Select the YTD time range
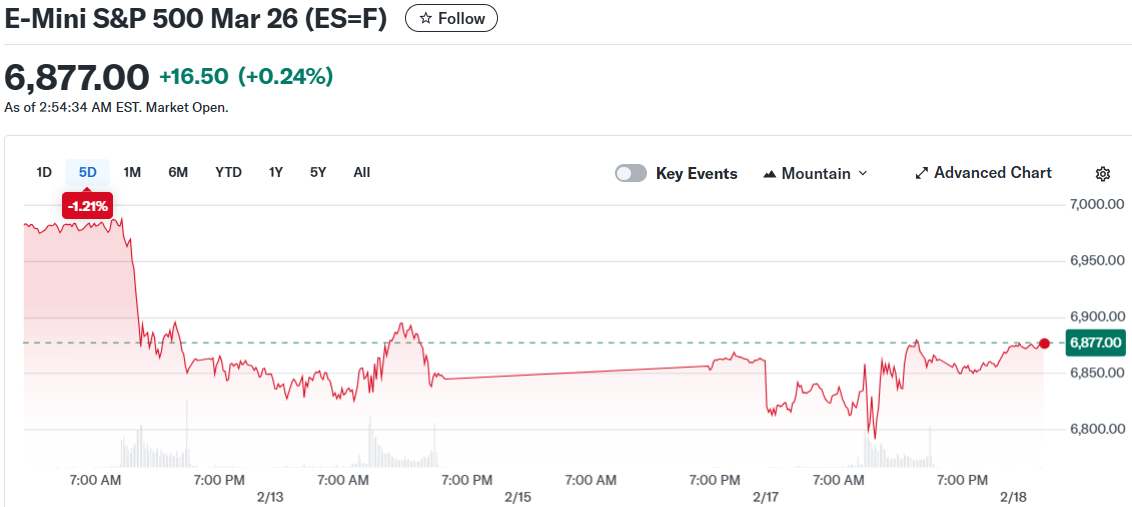 [x=228, y=172]
